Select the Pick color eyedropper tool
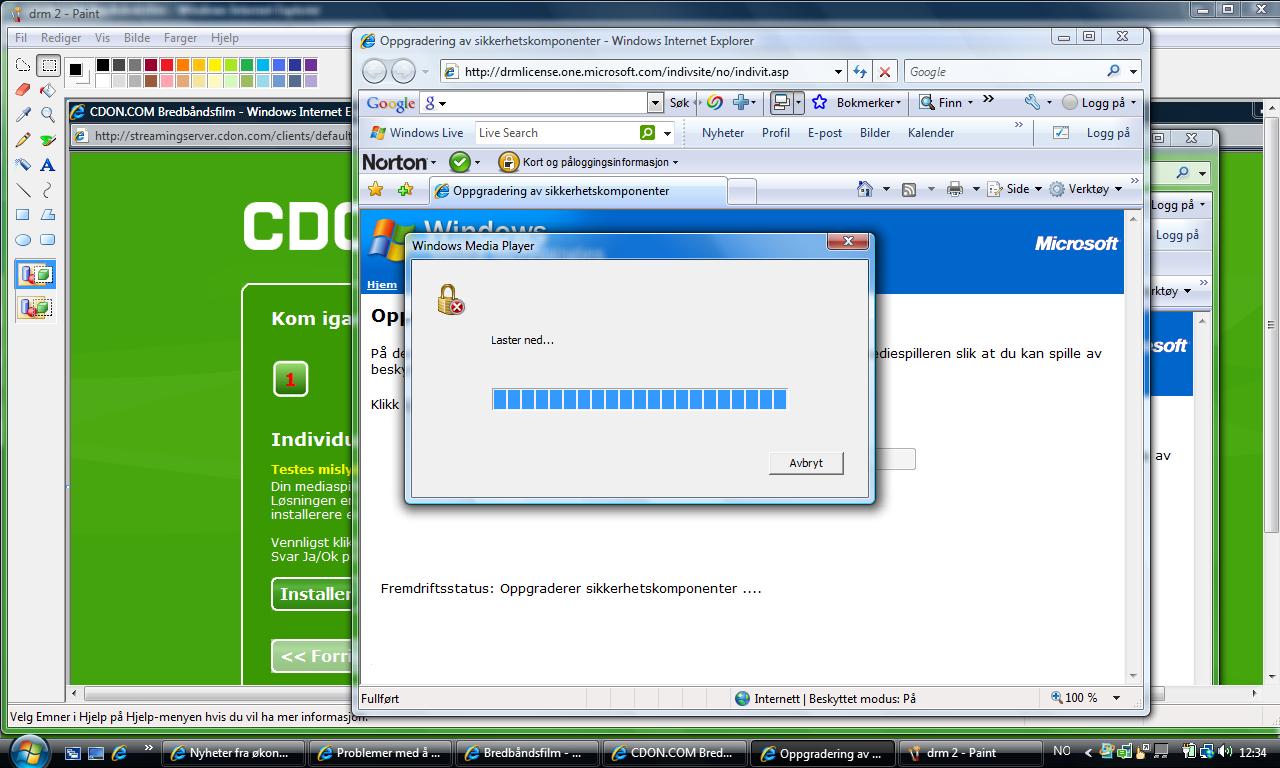 point(23,115)
